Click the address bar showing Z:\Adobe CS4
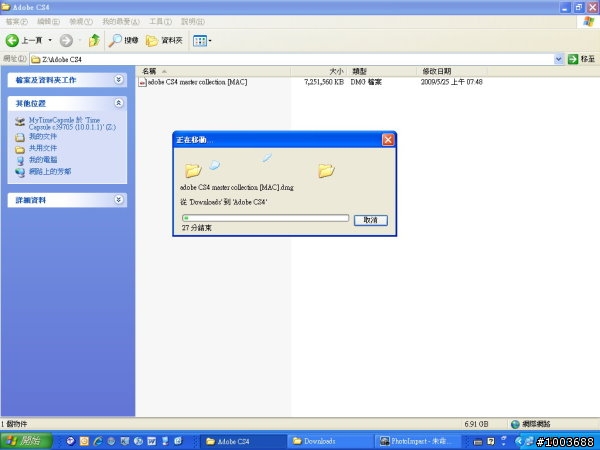Image resolution: width=600 pixels, height=450 pixels. pyautogui.click(x=292, y=59)
